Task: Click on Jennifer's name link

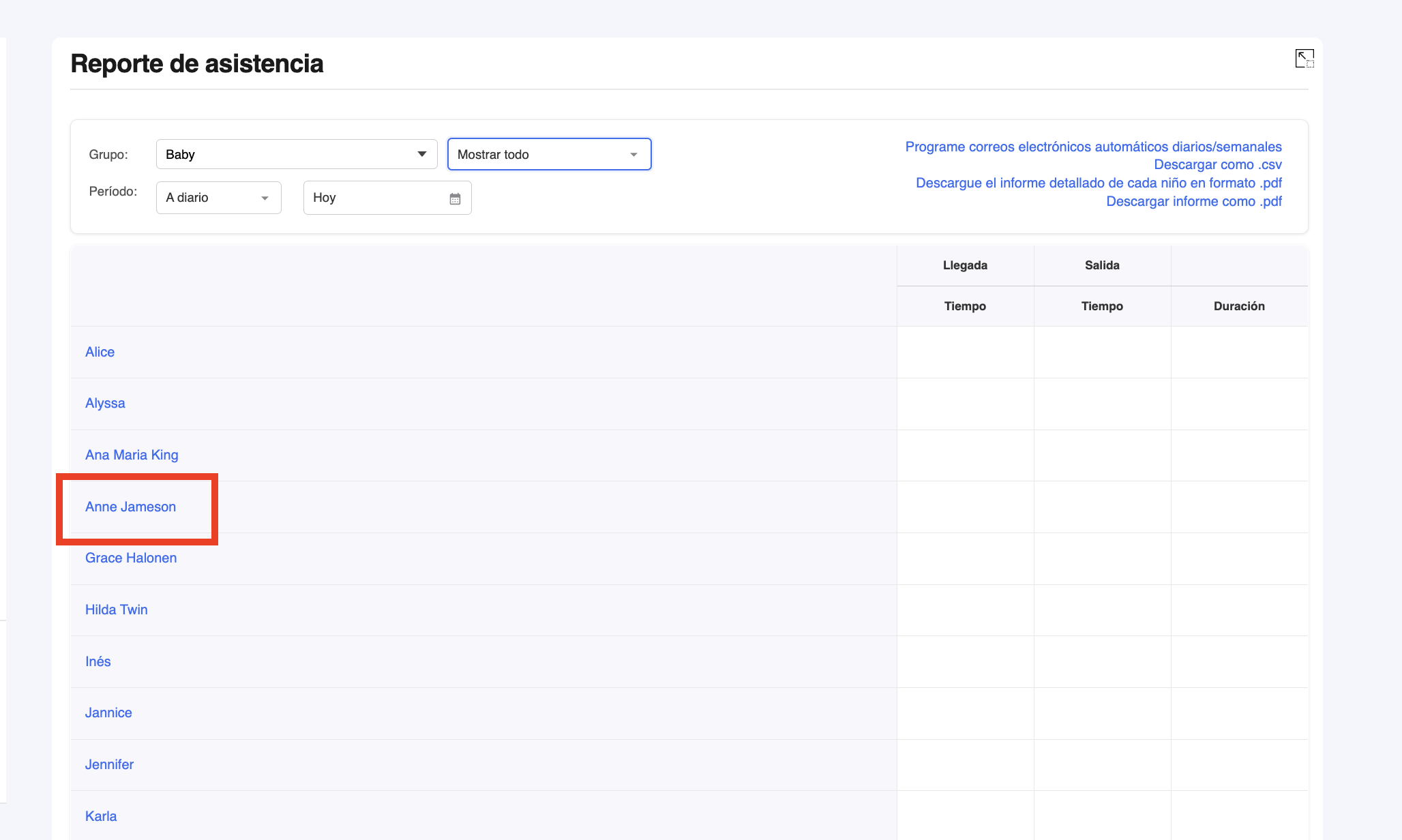Action: (x=109, y=764)
